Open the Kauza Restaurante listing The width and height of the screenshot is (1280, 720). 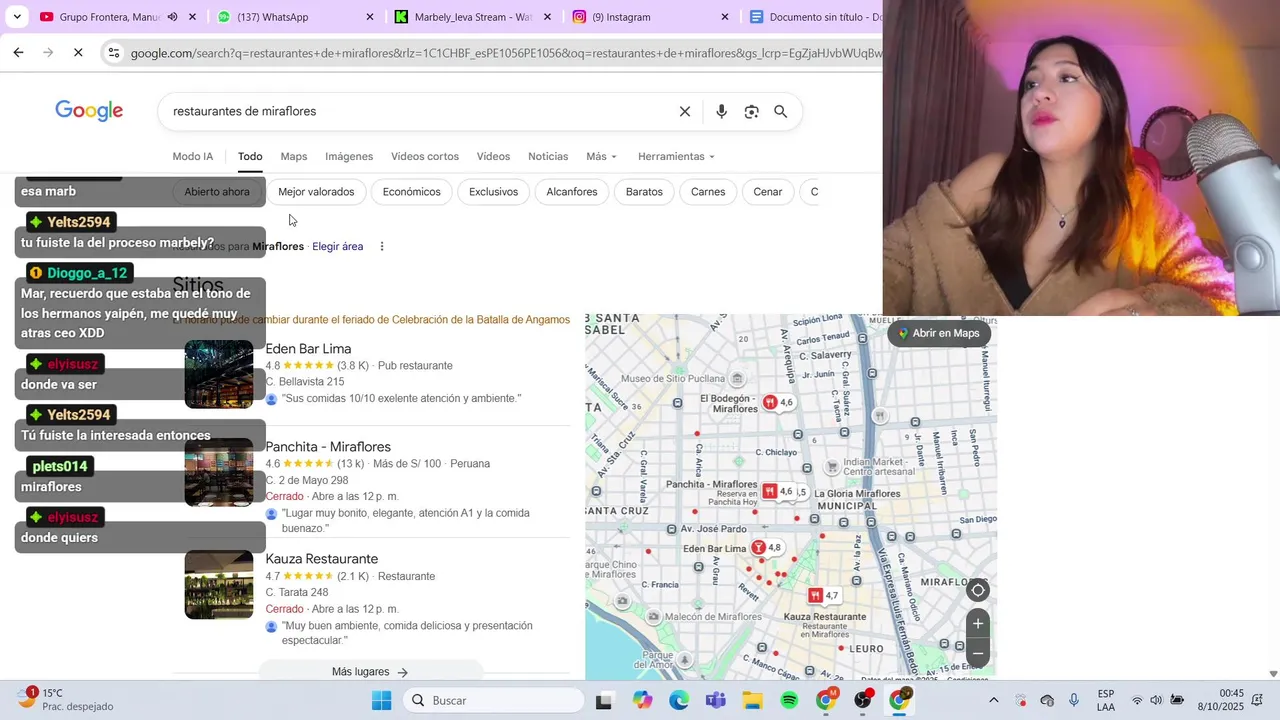tap(321, 559)
